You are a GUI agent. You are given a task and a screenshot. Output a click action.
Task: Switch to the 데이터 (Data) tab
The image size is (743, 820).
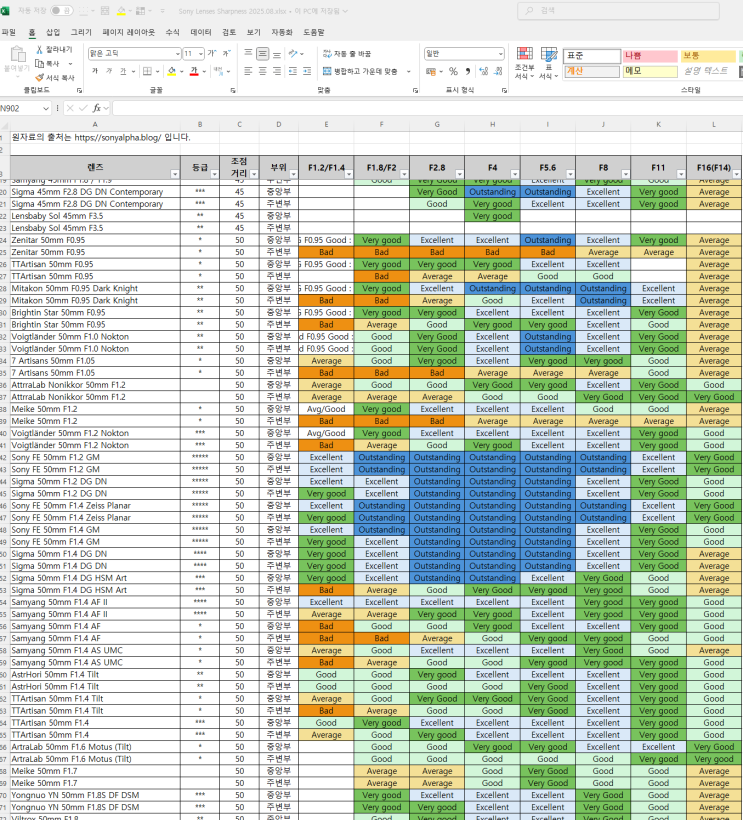[x=201, y=32]
